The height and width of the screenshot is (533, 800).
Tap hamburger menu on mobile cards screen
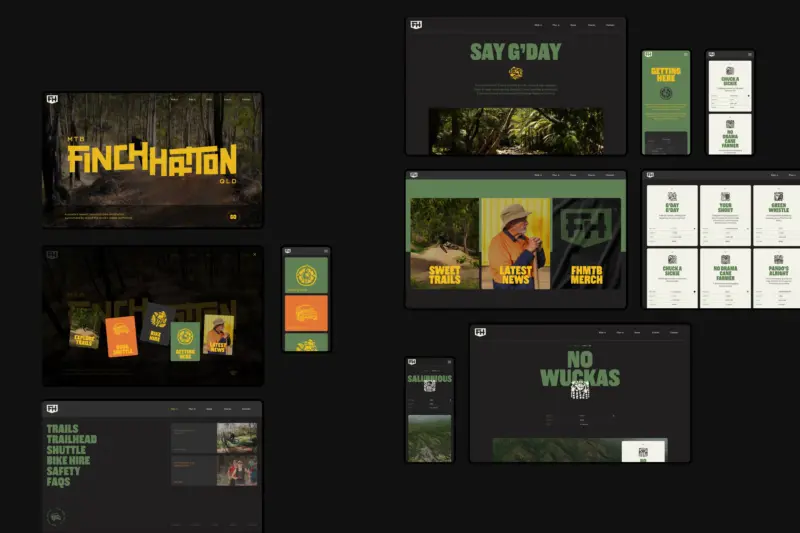[326, 251]
